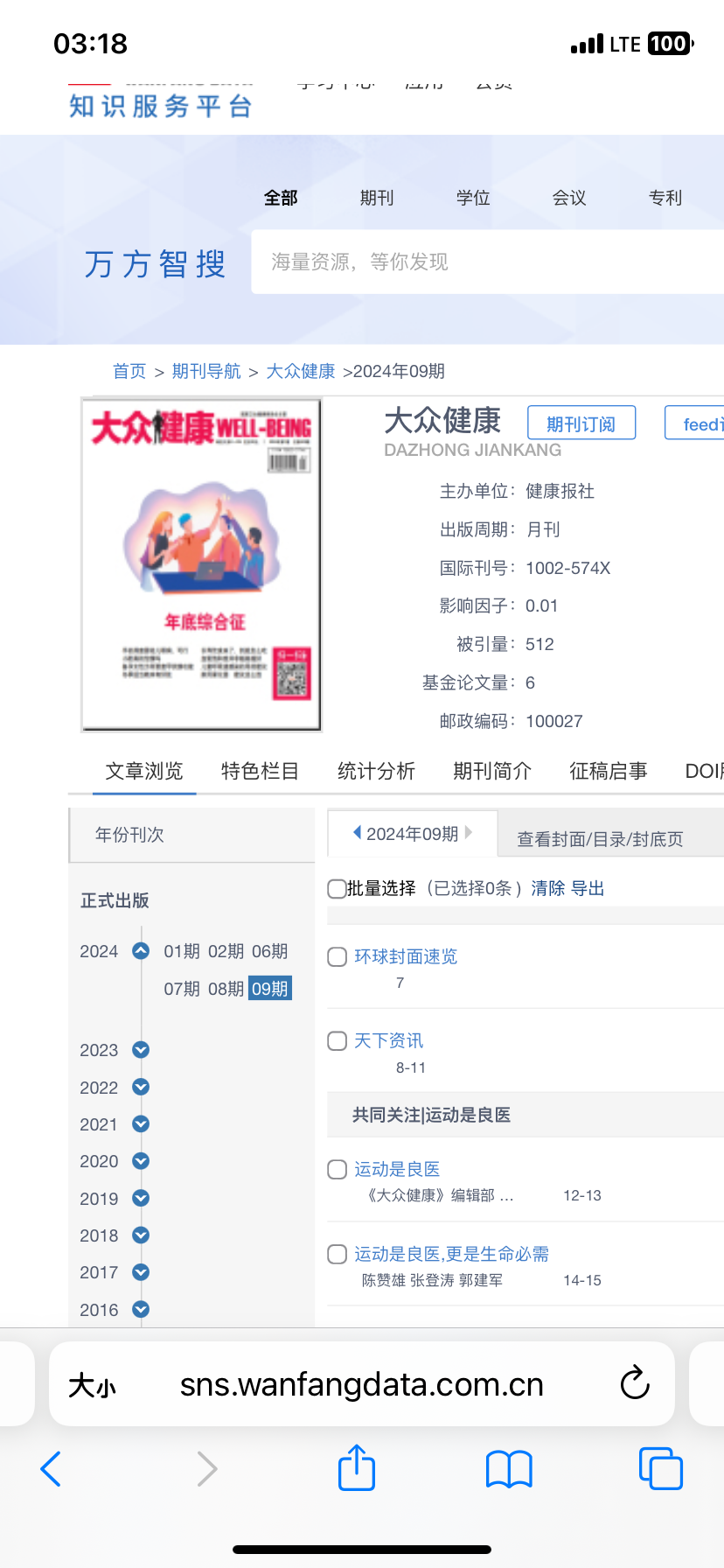Select issue 02期 of 2024
Image resolution: width=724 pixels, height=1568 pixels.
[x=226, y=951]
